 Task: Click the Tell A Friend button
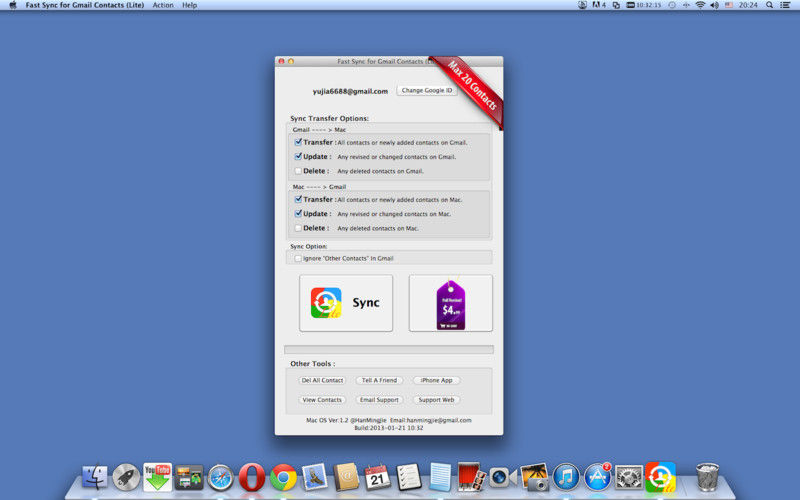click(379, 381)
